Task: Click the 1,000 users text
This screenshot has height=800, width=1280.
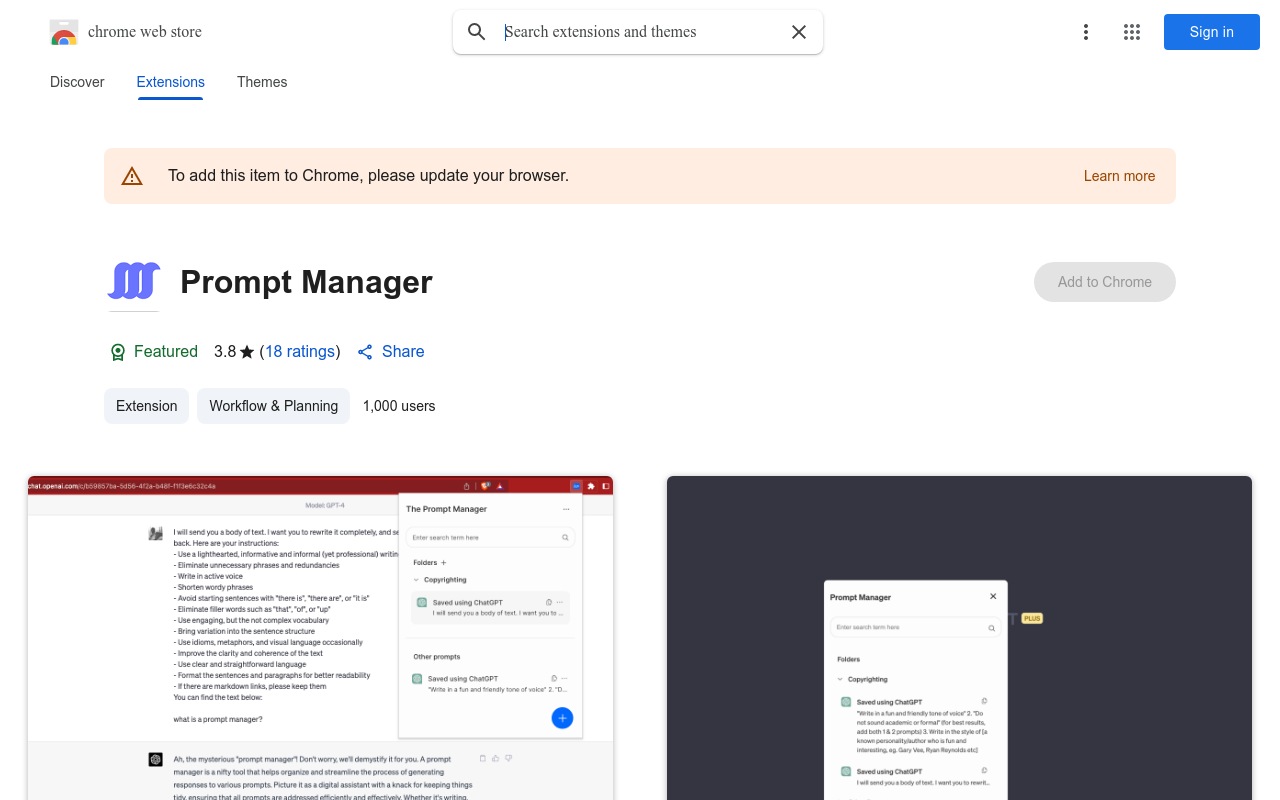Action: (x=399, y=406)
